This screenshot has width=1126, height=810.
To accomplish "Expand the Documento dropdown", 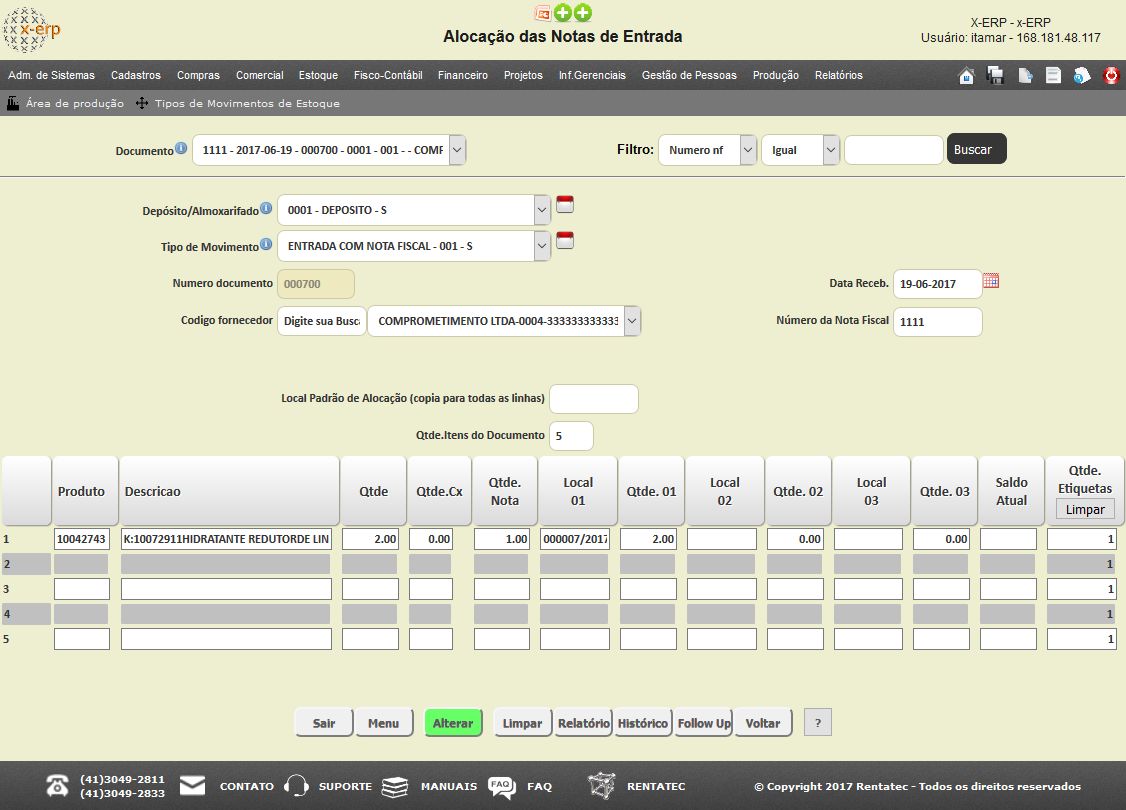I will coord(457,151).
